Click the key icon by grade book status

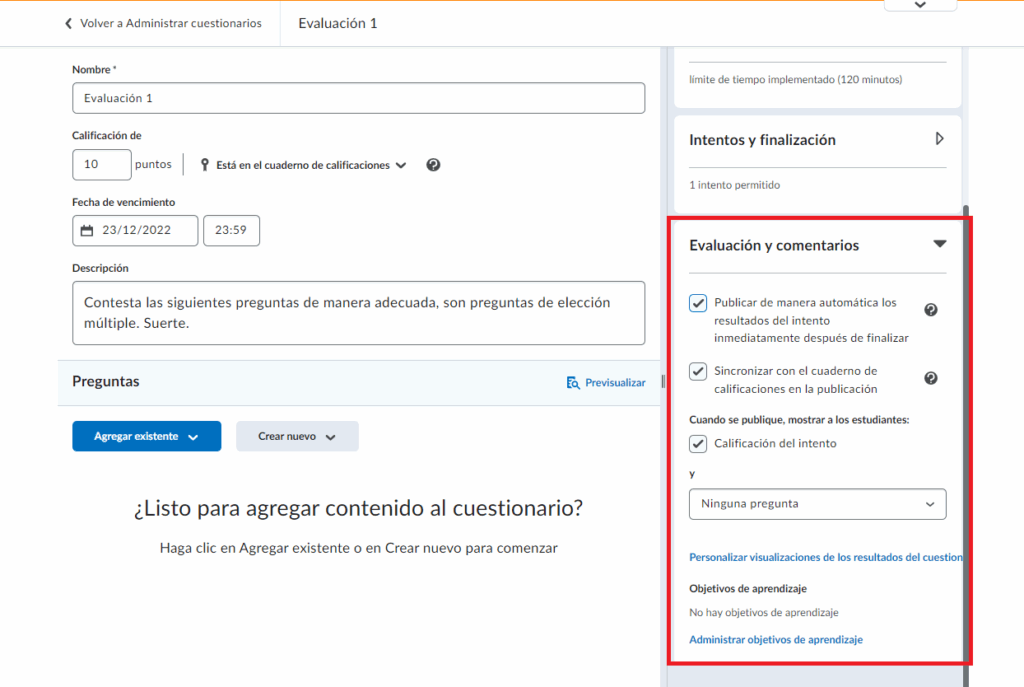(205, 165)
